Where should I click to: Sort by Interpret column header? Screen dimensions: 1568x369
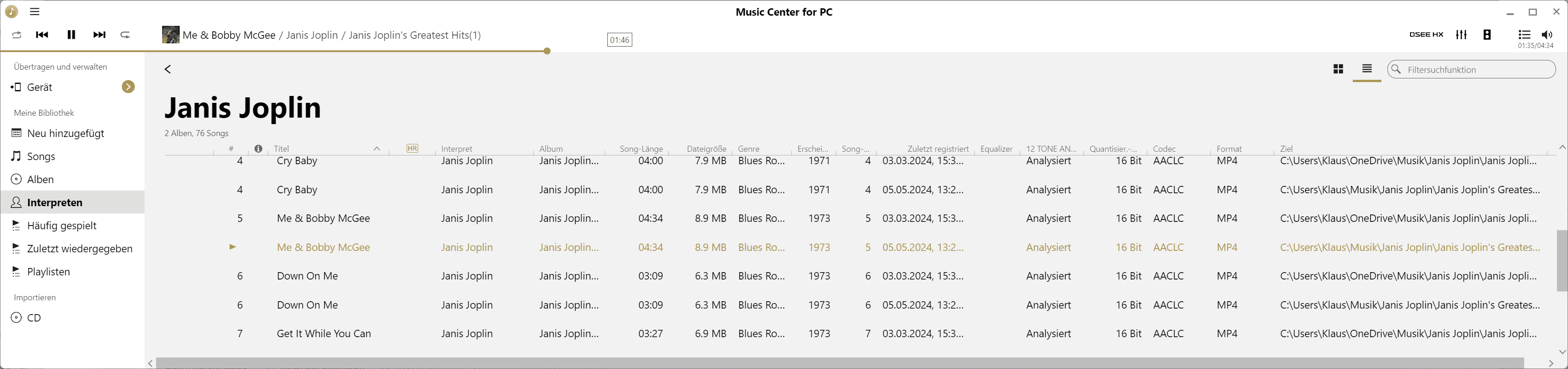(456, 149)
